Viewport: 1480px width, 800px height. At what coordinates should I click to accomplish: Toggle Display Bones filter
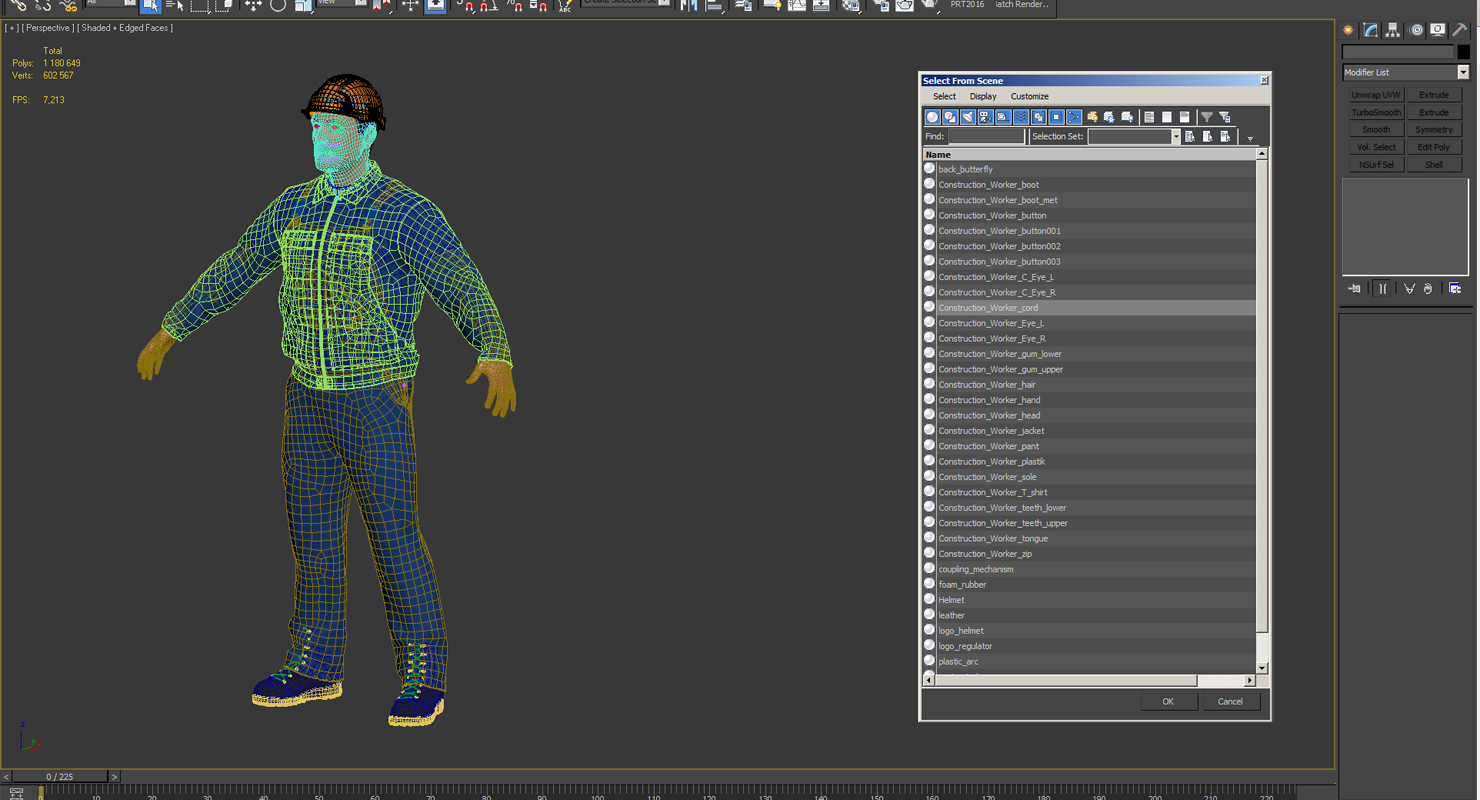pos(1074,117)
